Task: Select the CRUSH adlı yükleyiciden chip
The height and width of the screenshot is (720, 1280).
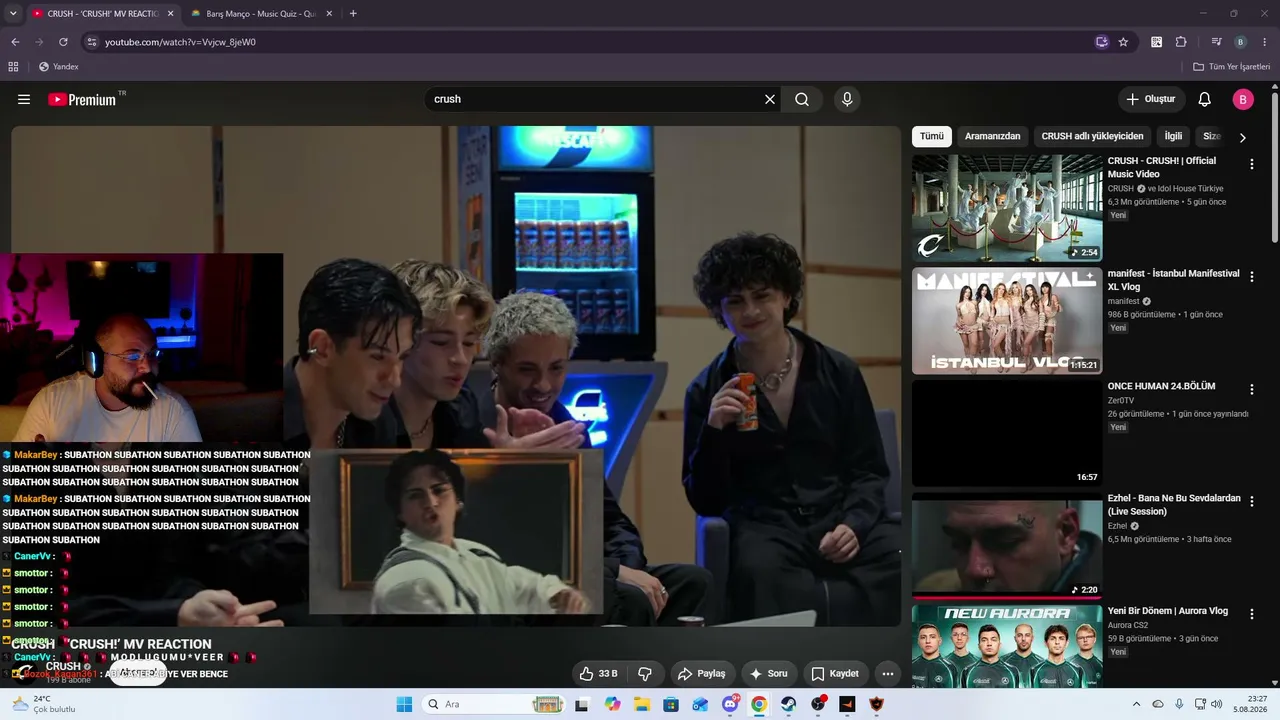Action: (x=1092, y=136)
